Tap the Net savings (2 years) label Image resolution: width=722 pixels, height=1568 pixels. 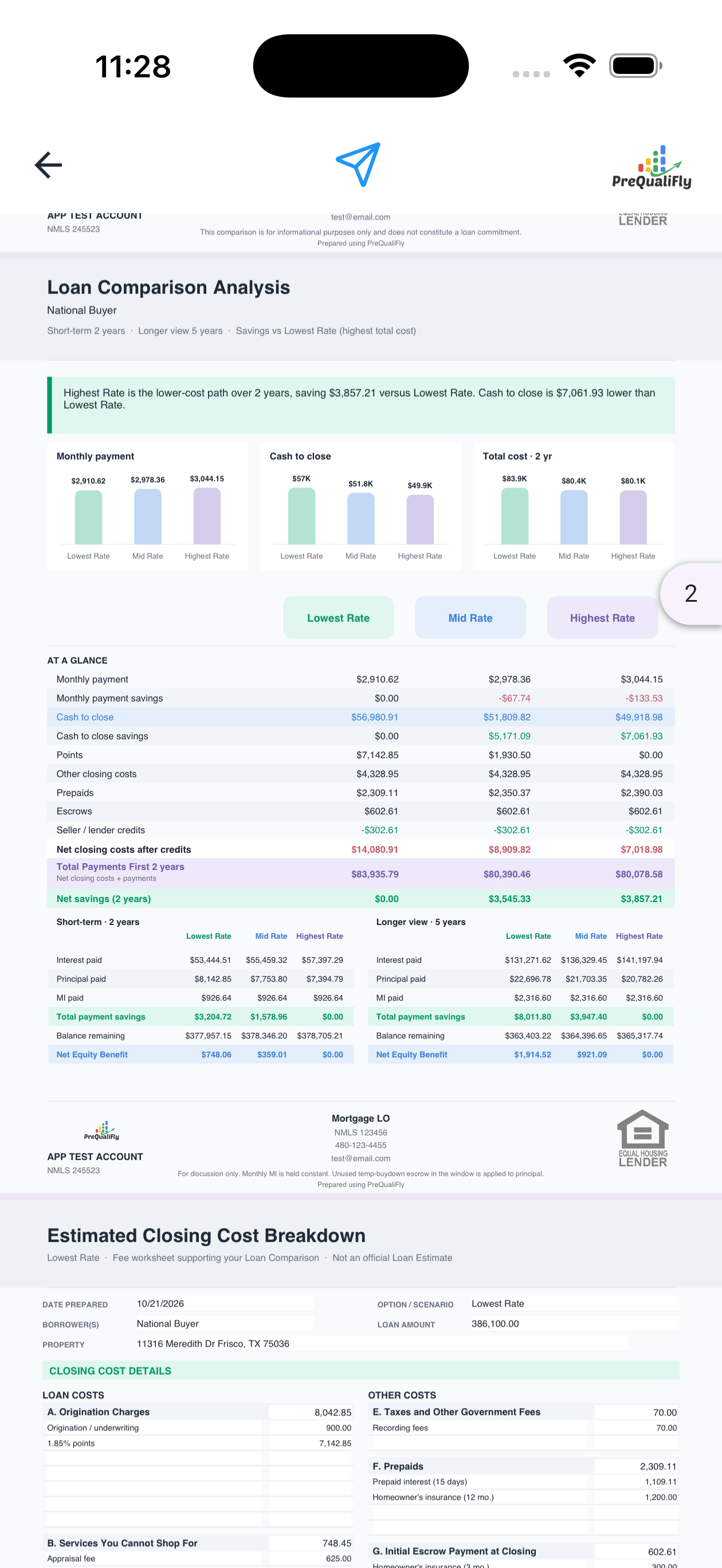pos(104,899)
